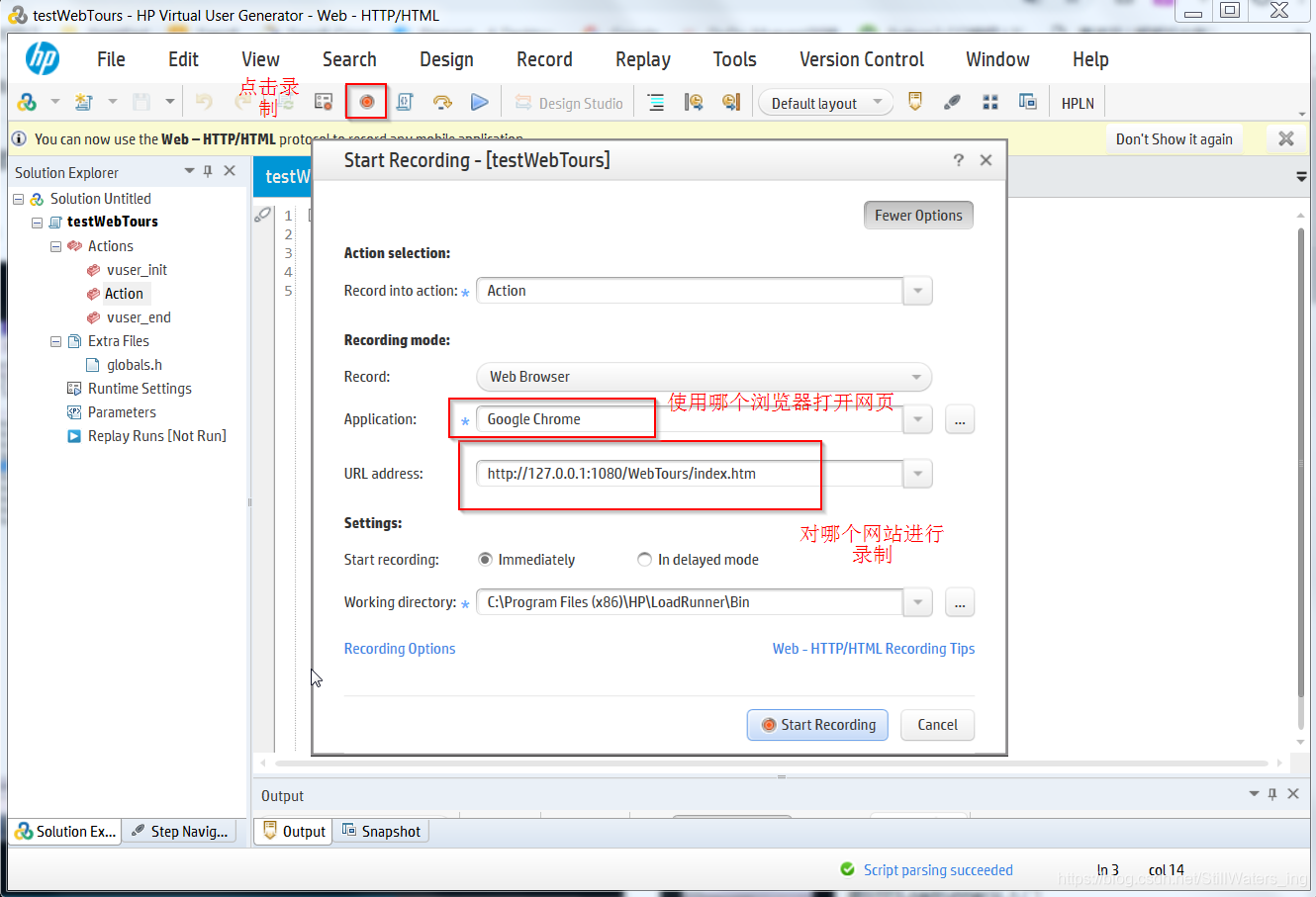Pin the Solution Explorer panel

click(x=208, y=171)
